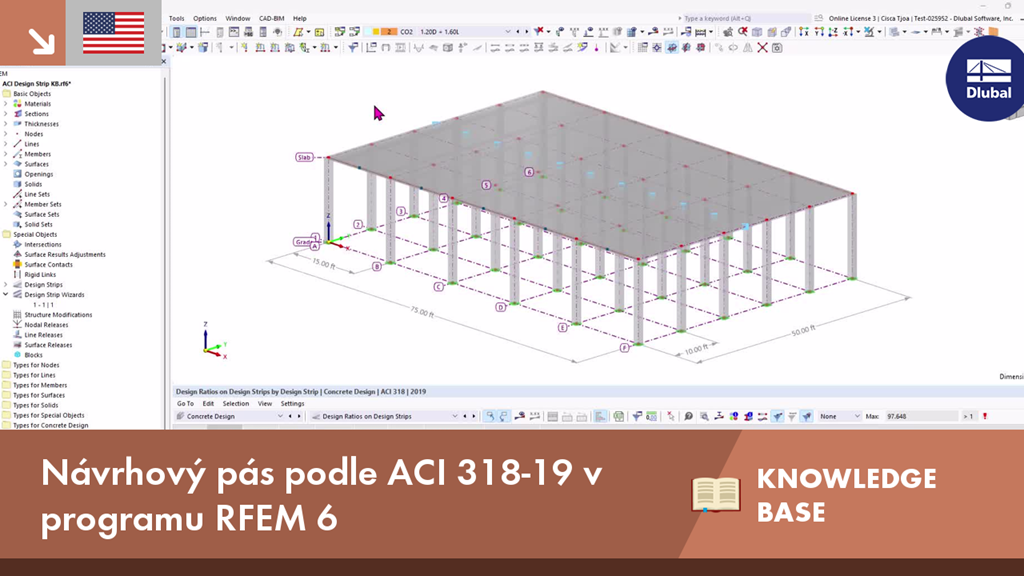Open the 1.20D + 1.60L load combination dropdown

tap(507, 31)
